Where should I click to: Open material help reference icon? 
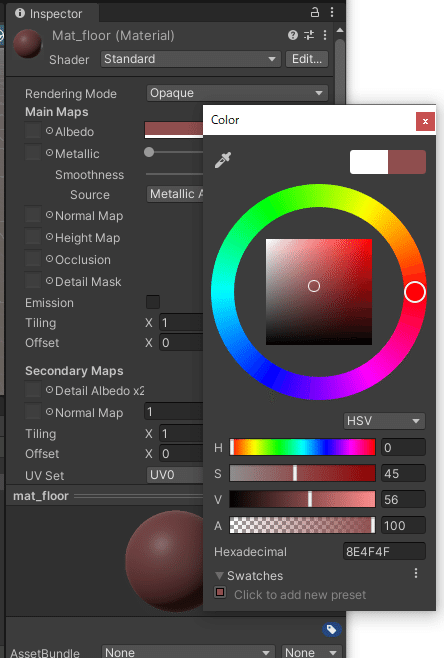pyautogui.click(x=293, y=35)
